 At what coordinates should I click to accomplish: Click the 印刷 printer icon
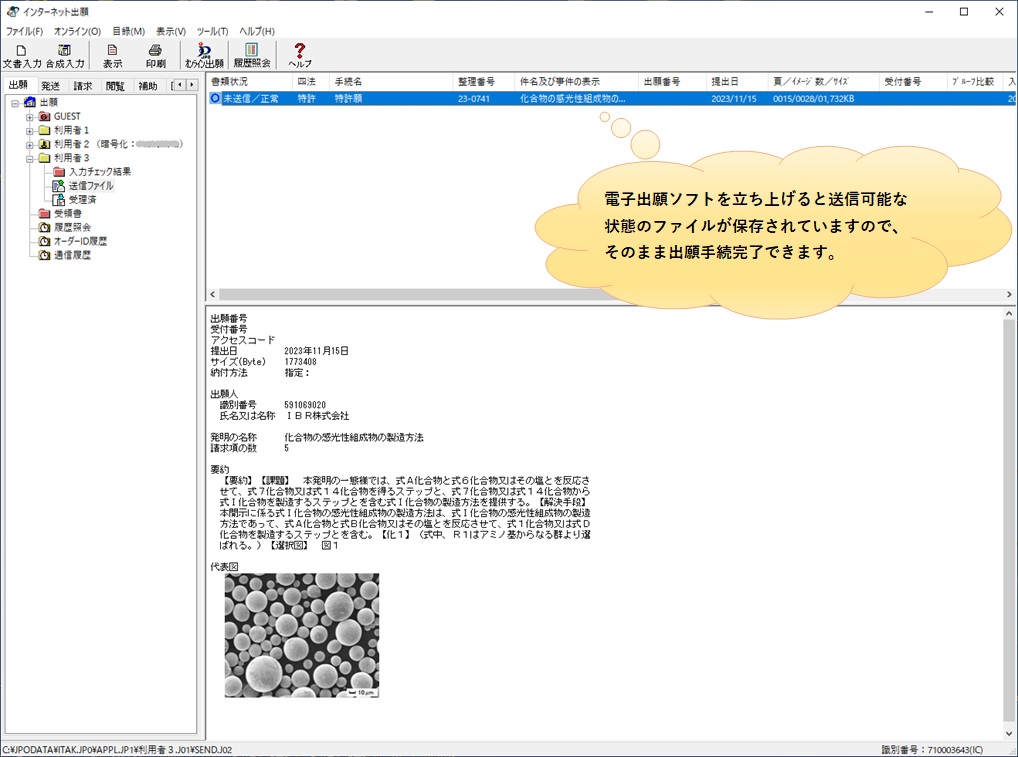155,55
